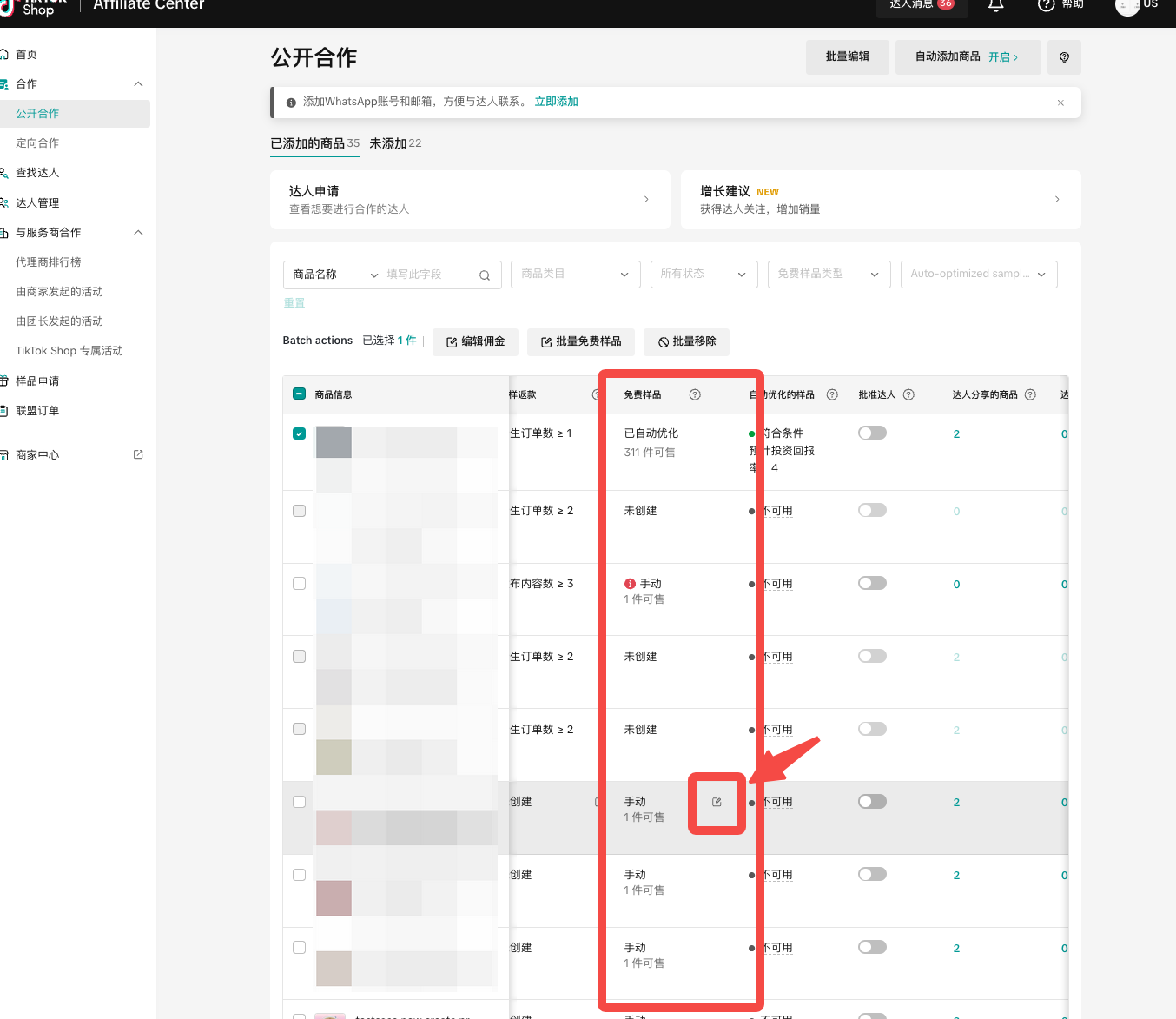The width and height of the screenshot is (1176, 1019).
Task: Click the help icon next to 批准达人 header
Action: coord(908,394)
